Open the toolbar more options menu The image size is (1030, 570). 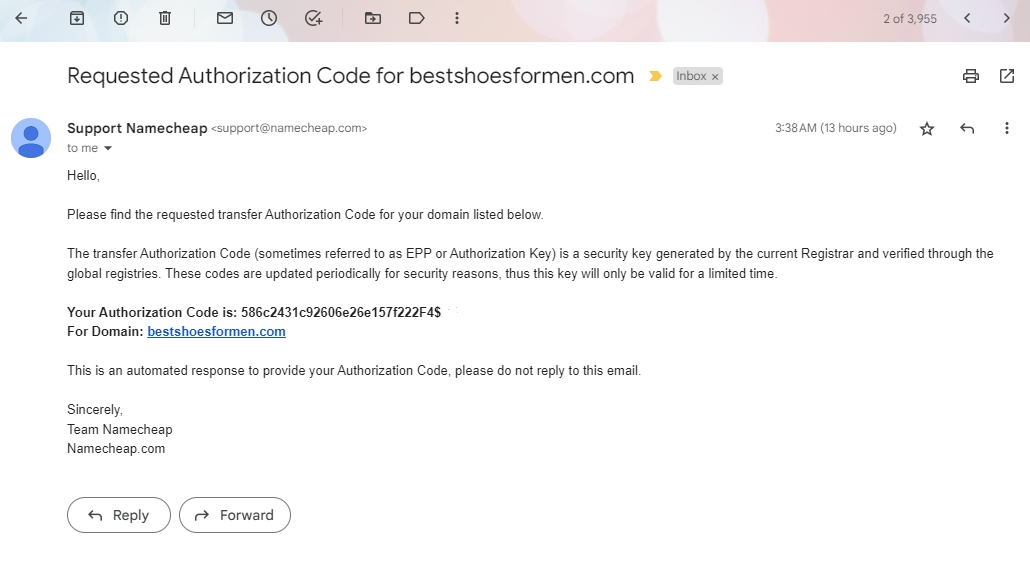457,18
